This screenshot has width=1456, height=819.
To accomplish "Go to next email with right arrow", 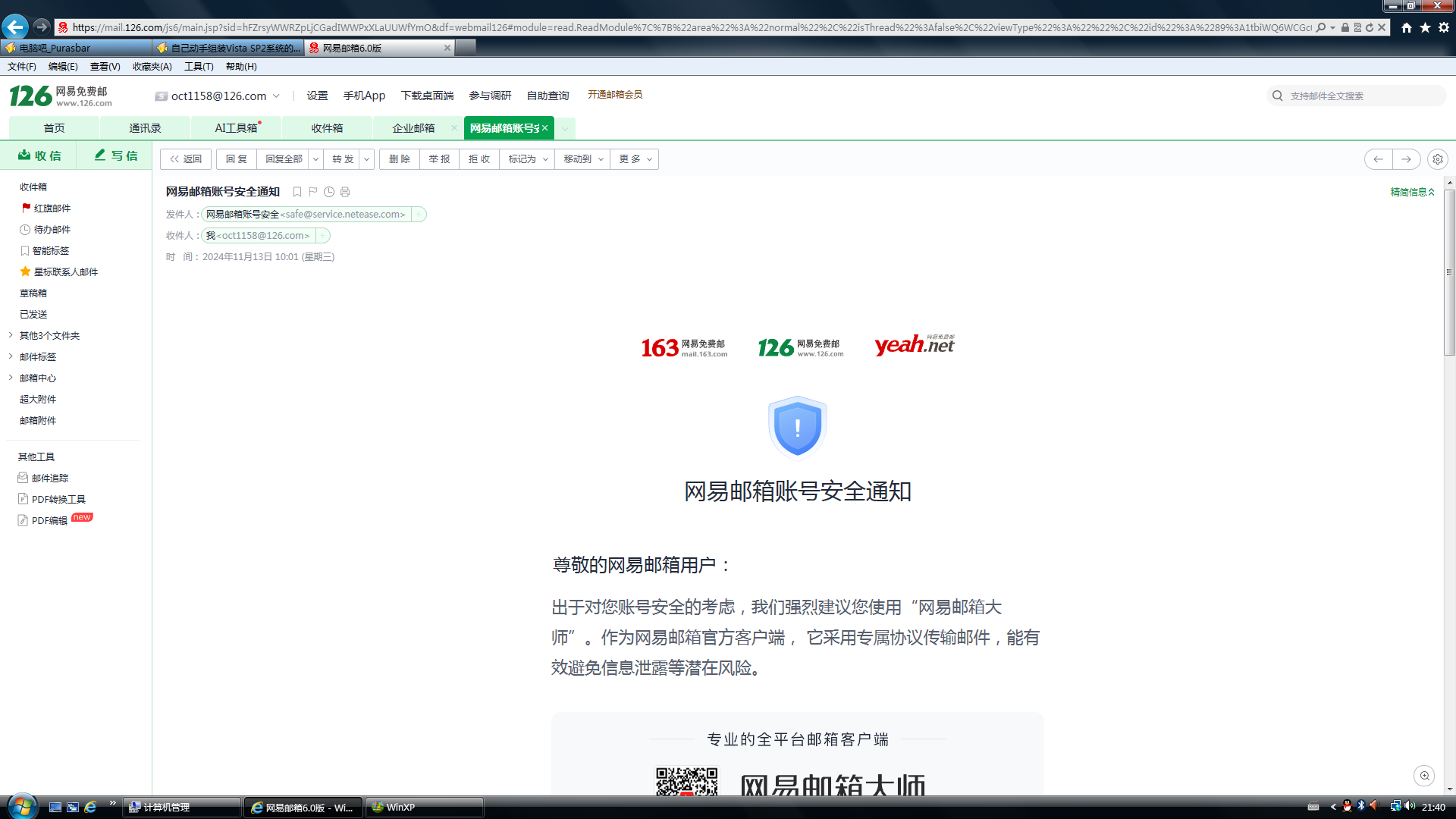I will point(1406,159).
